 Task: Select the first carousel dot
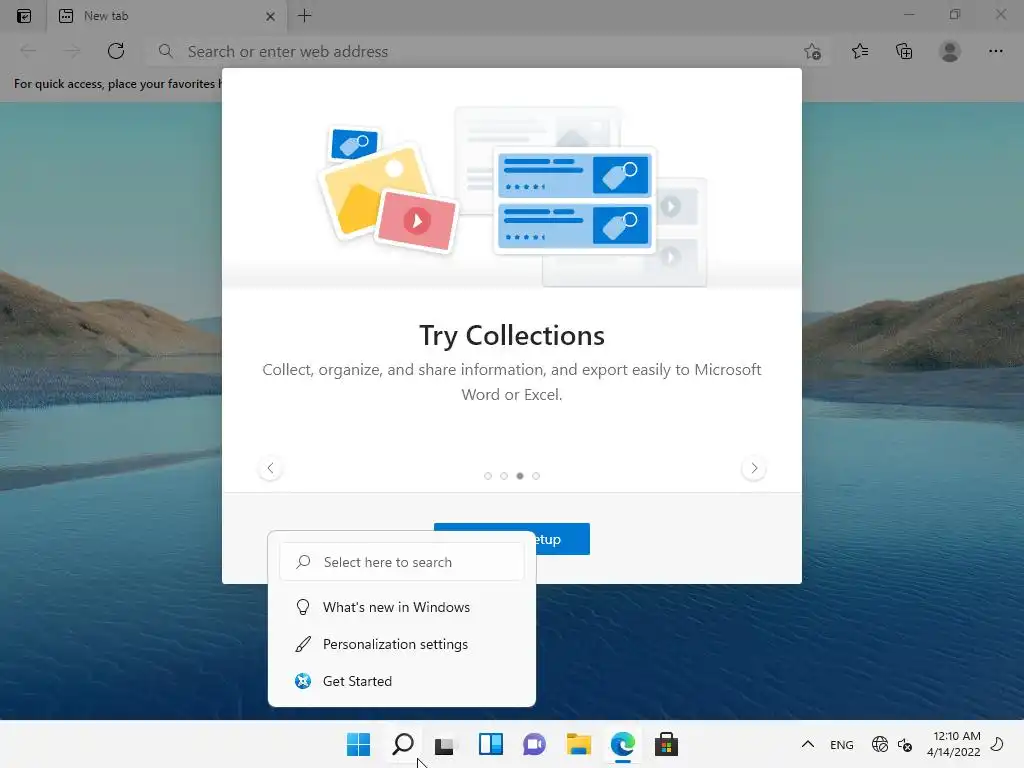pos(488,476)
